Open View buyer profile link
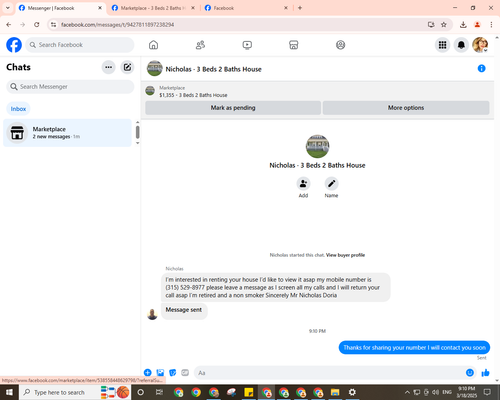 pos(345,255)
